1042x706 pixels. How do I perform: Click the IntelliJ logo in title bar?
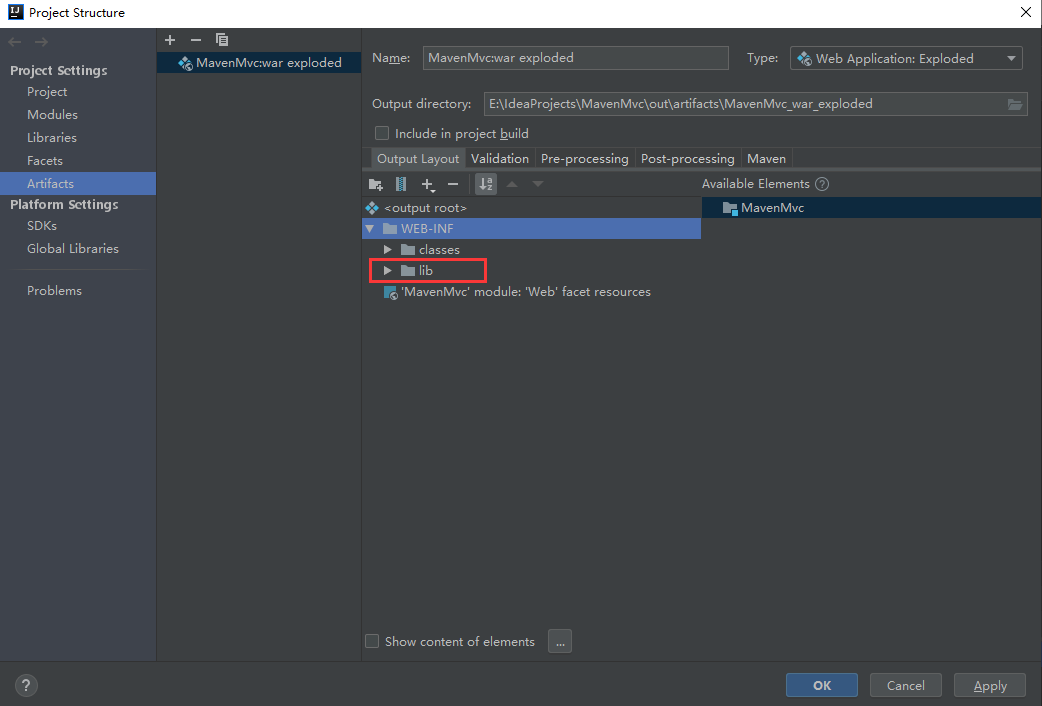coord(15,12)
